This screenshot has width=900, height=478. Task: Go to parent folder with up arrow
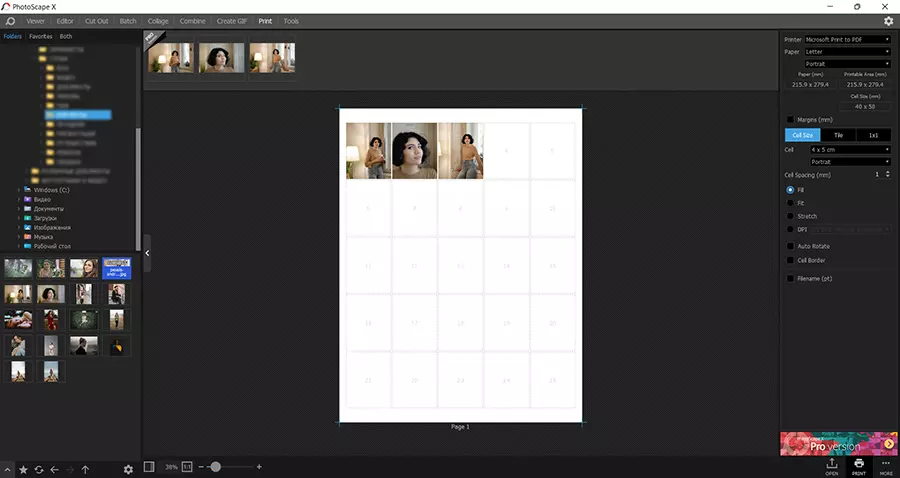tap(85, 469)
